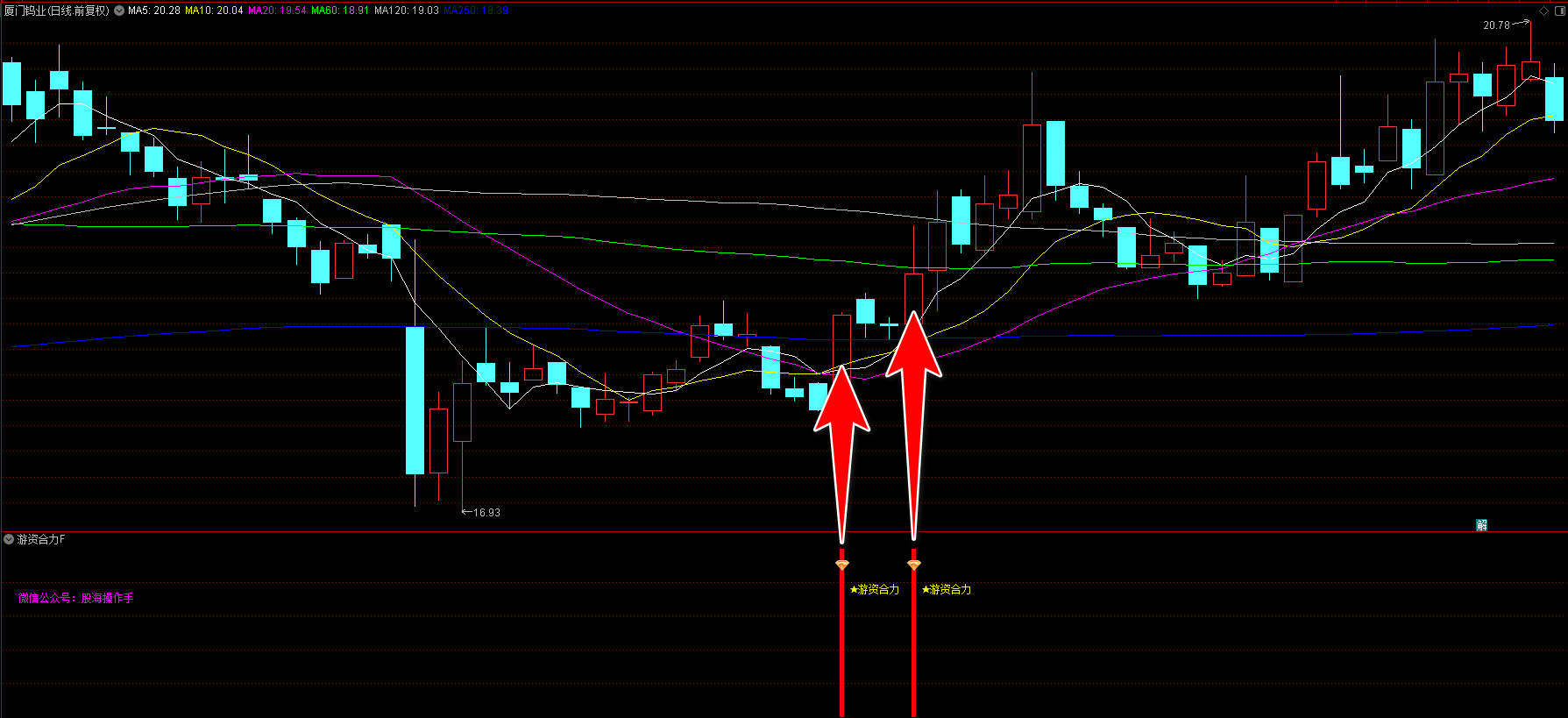Expand the 游资合力F sub-indicator menu arrow

9,539
